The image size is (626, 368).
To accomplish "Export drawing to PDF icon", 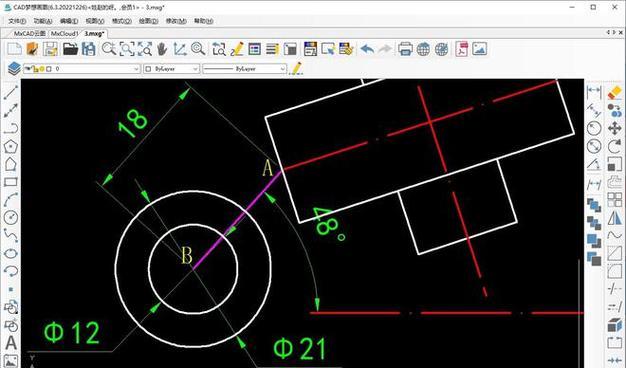I will 462,49.
